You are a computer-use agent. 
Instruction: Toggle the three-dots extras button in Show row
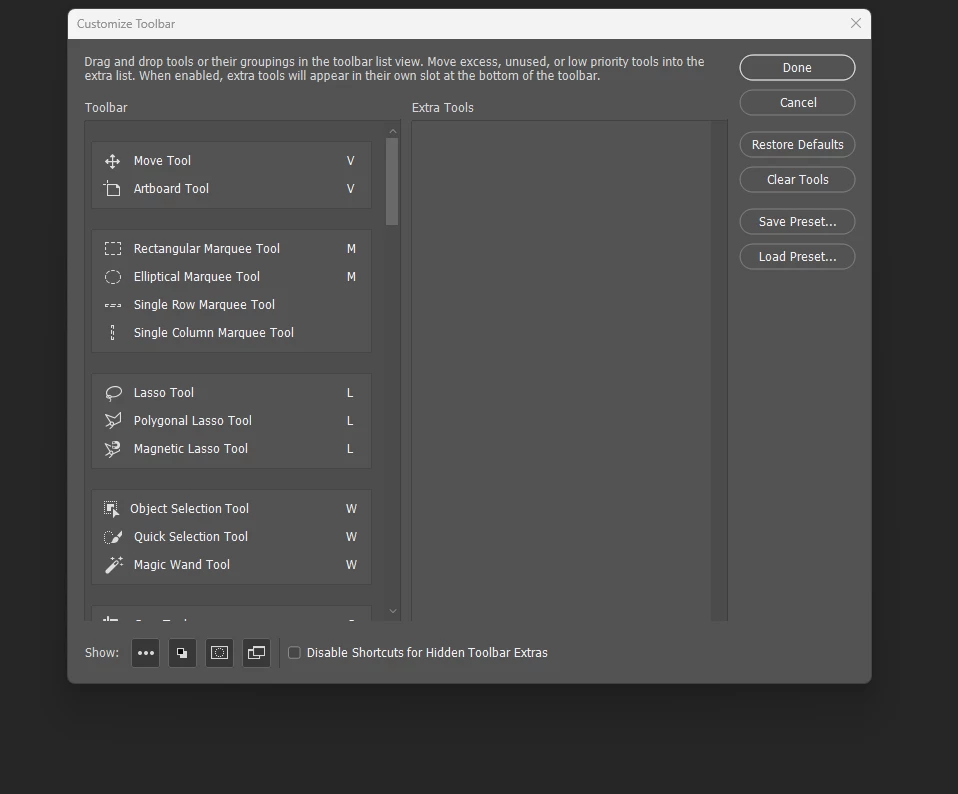pos(145,653)
